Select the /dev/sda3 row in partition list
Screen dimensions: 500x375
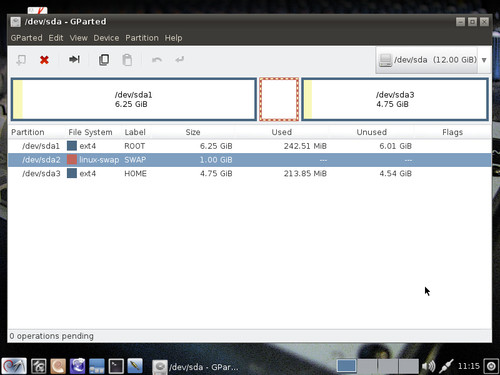coord(249,173)
